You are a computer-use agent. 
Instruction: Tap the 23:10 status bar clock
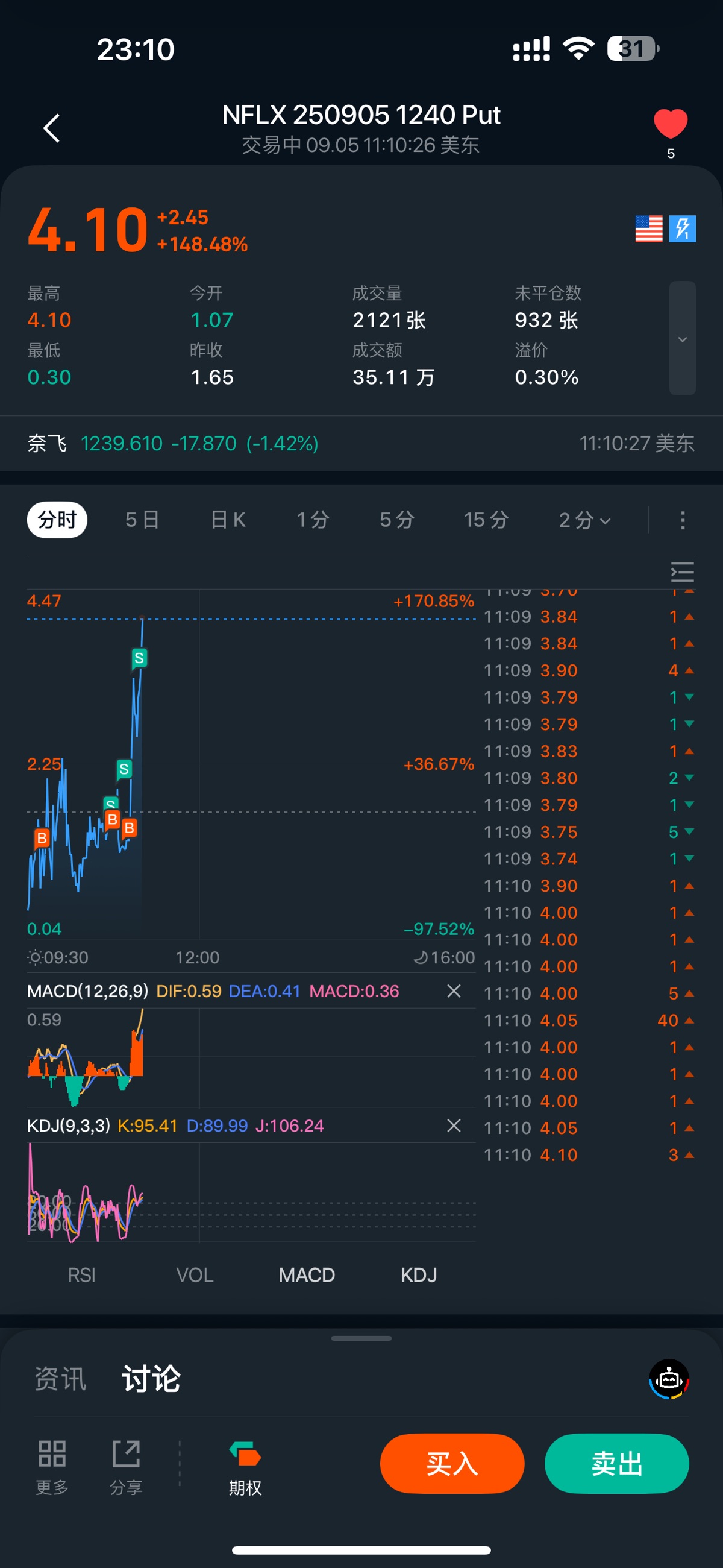point(135,49)
